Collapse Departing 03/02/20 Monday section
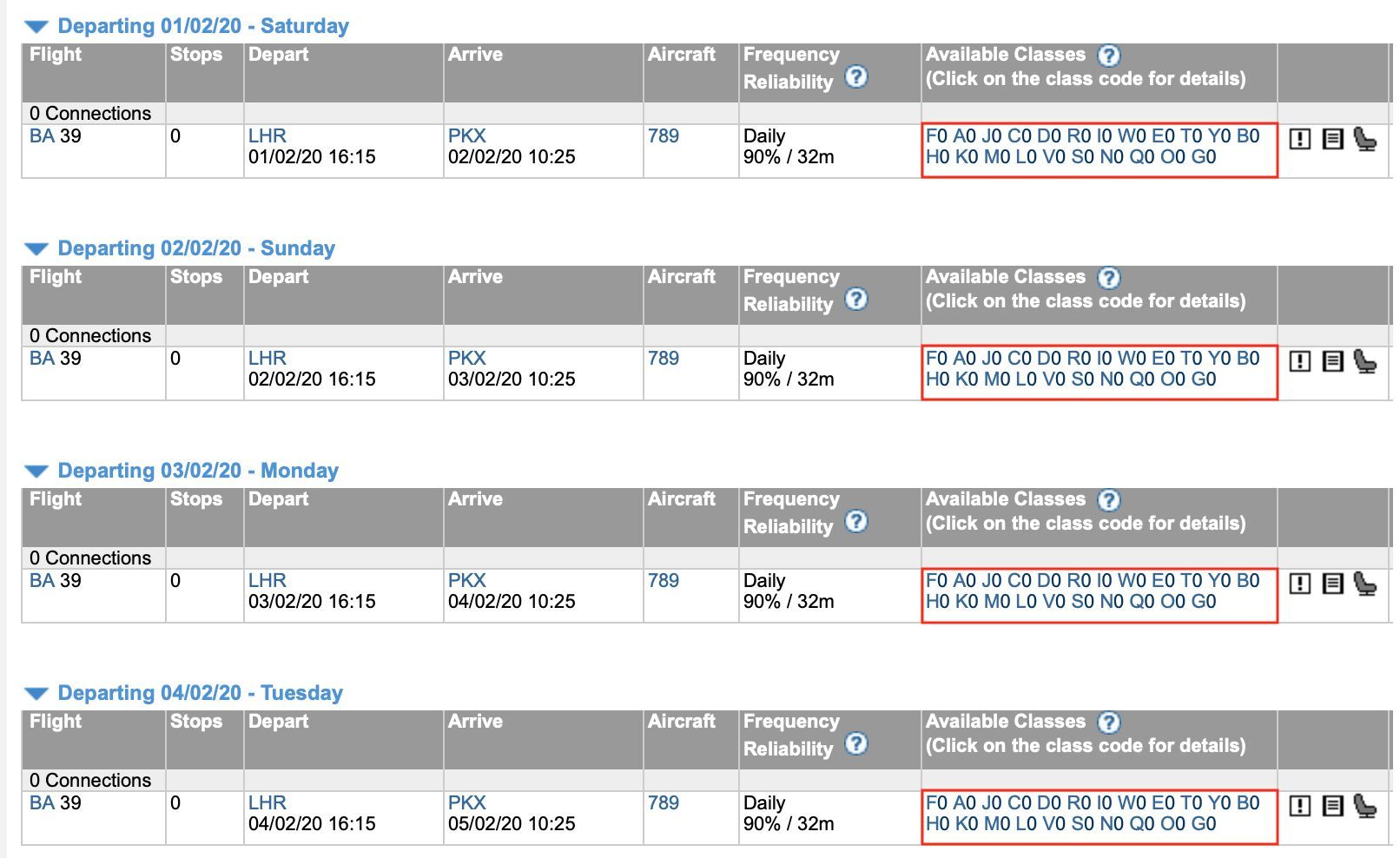The width and height of the screenshot is (1400, 858). [x=36, y=472]
